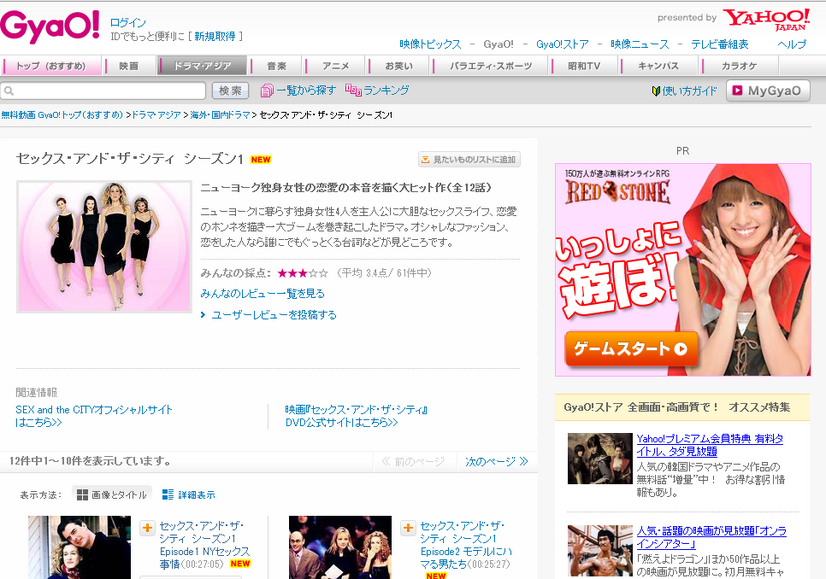Click ドラマ・アジア breadcrumb link
The width and height of the screenshot is (826, 579).
tap(156, 115)
